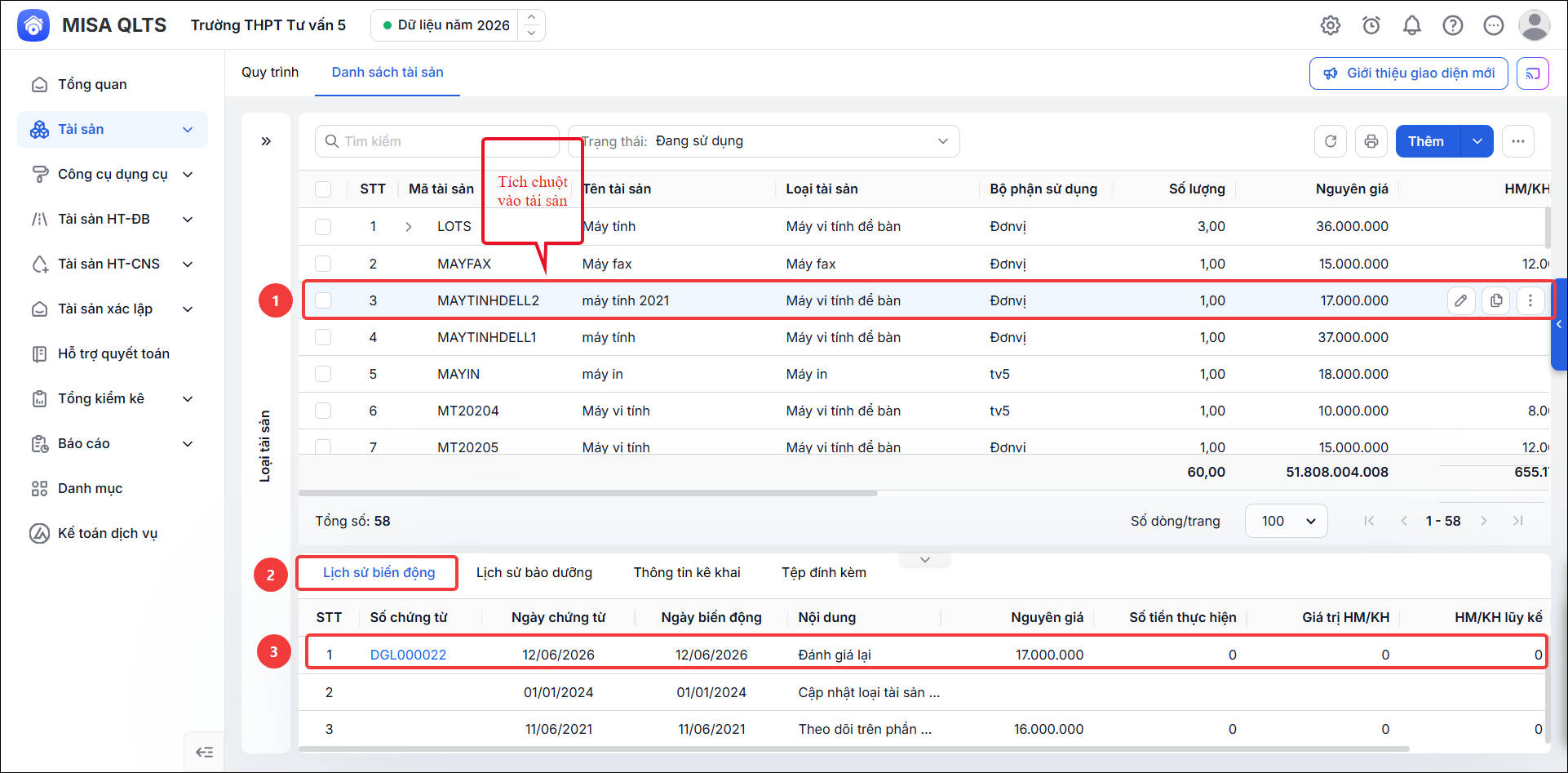Open Danh mục in sidebar
Screen dimensions: 1568x773
113,488
